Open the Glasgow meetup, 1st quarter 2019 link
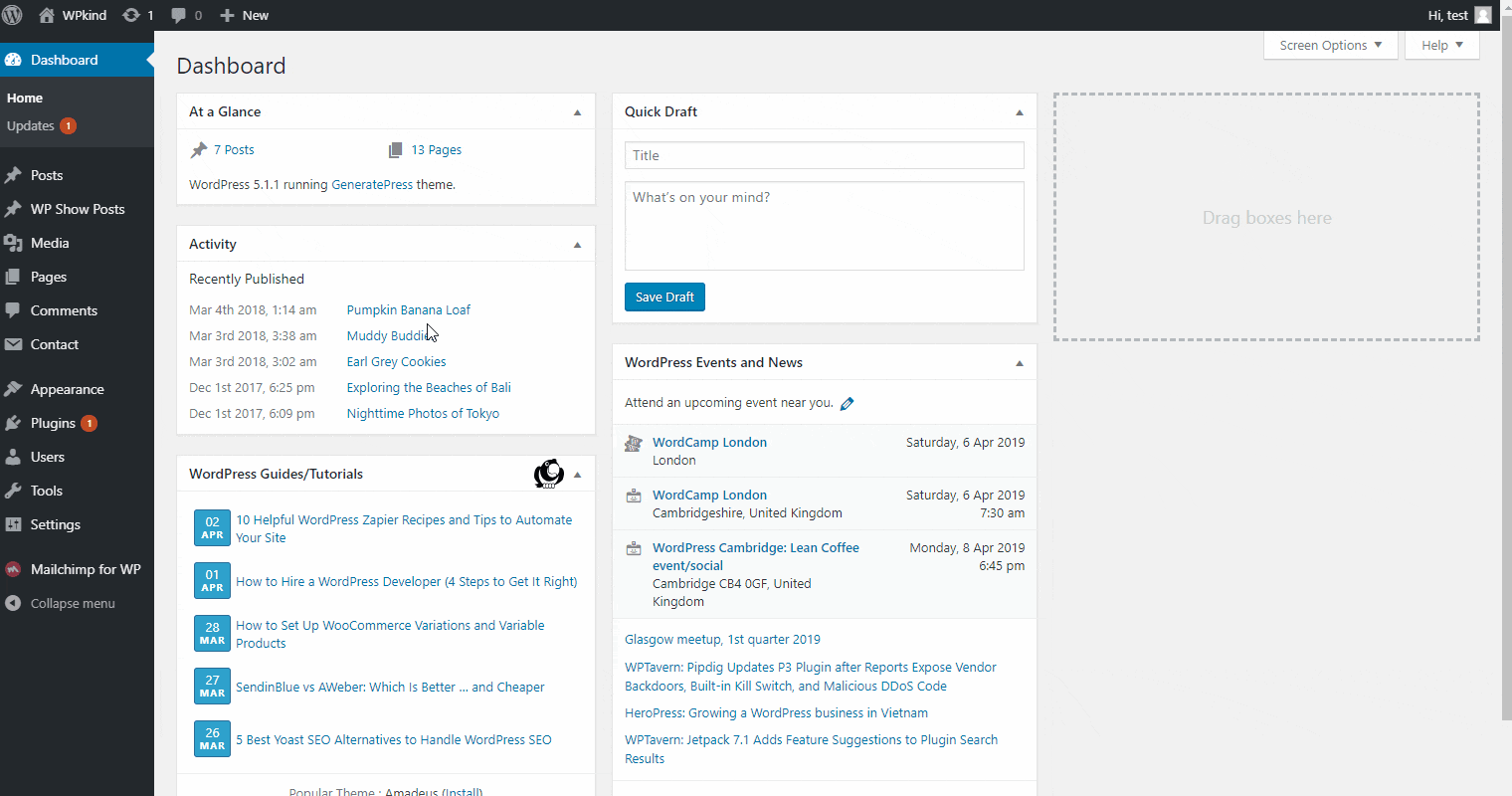The width and height of the screenshot is (1512, 796). point(722,640)
